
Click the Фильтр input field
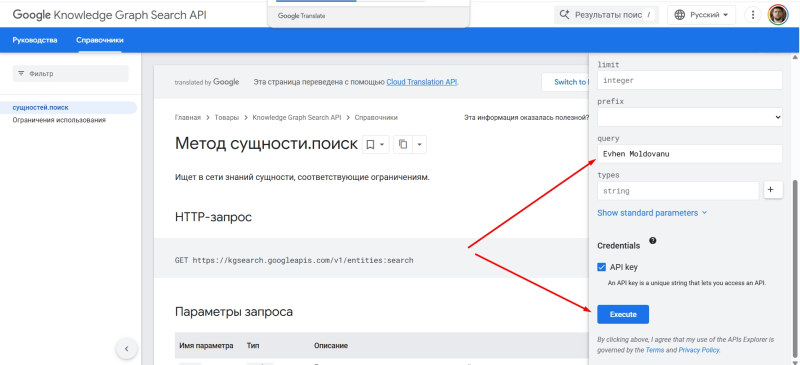click(70, 74)
